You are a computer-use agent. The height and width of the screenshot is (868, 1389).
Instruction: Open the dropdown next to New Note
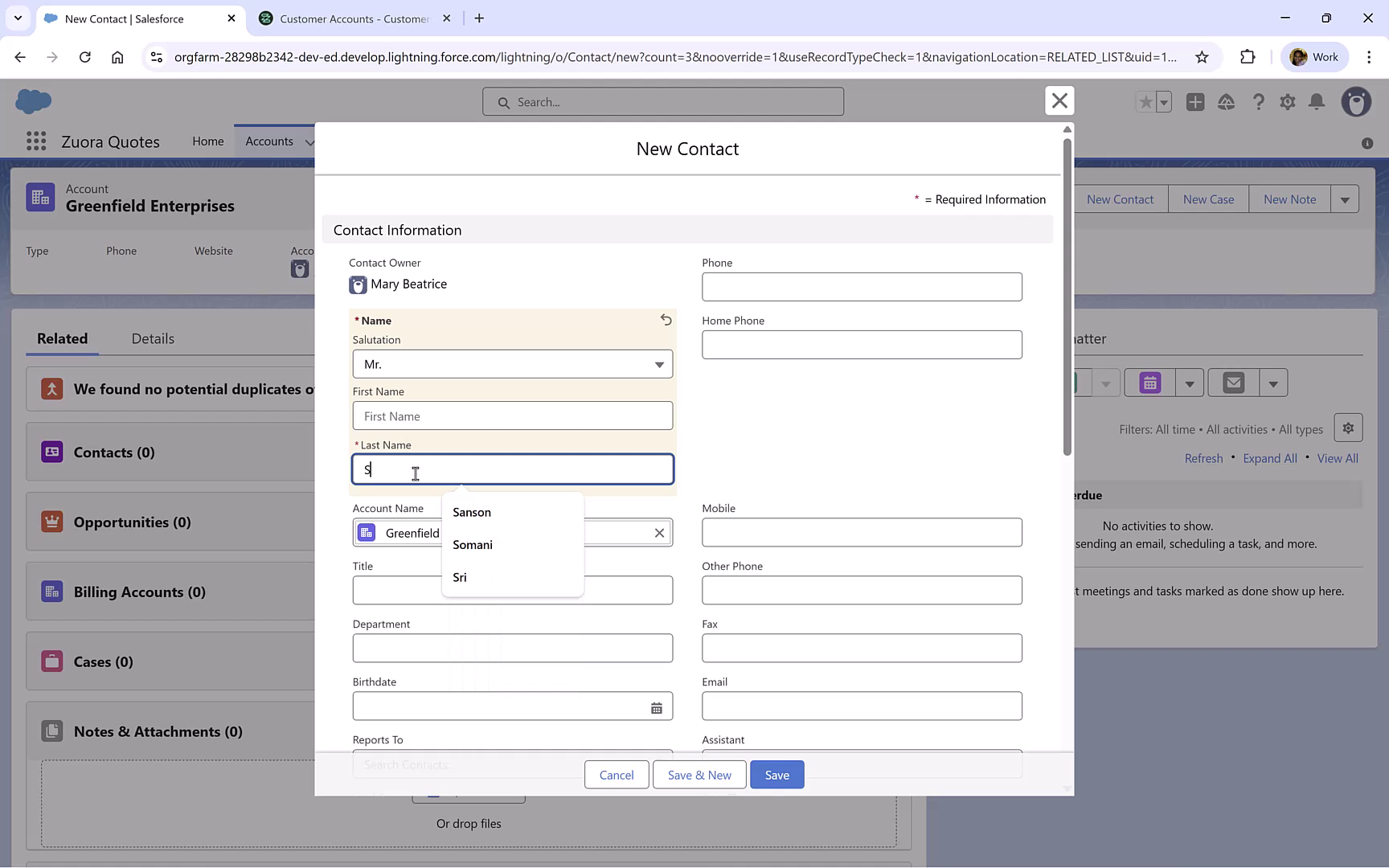coord(1345,199)
